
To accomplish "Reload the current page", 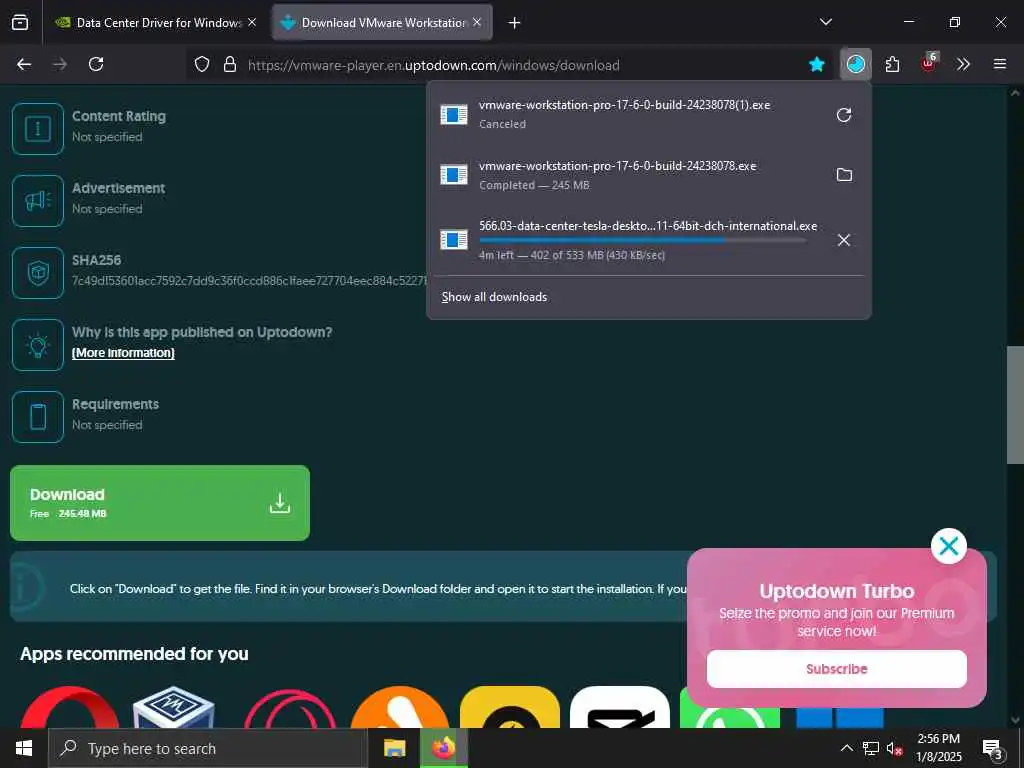I will click(x=96, y=64).
